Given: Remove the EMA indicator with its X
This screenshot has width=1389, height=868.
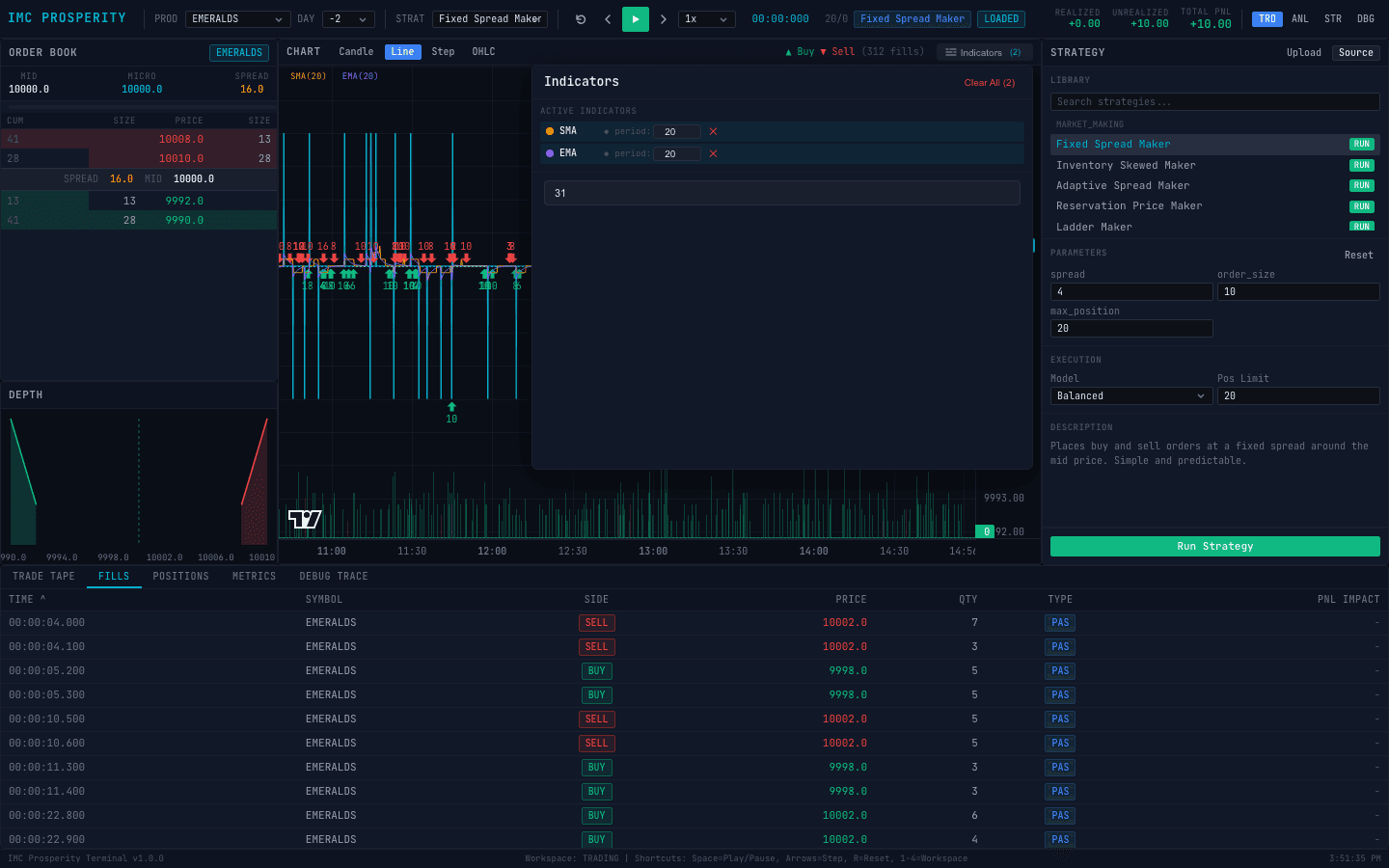Looking at the screenshot, I should click(713, 153).
